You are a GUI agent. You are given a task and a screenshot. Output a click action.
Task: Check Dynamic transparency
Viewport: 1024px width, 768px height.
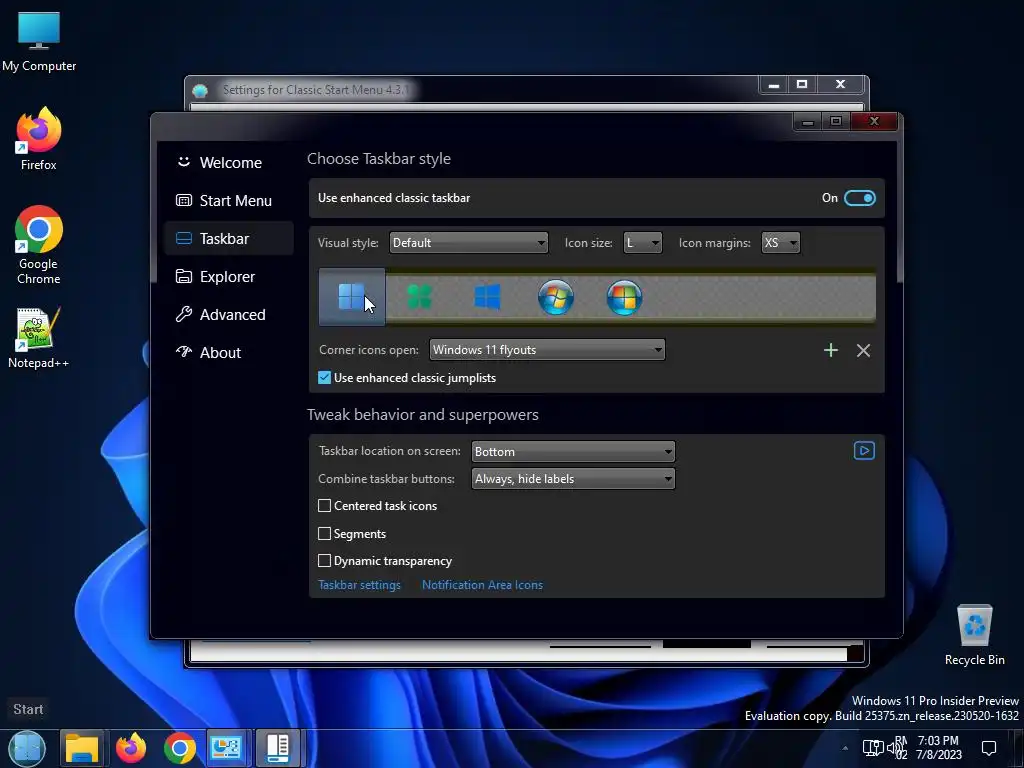[x=325, y=560]
